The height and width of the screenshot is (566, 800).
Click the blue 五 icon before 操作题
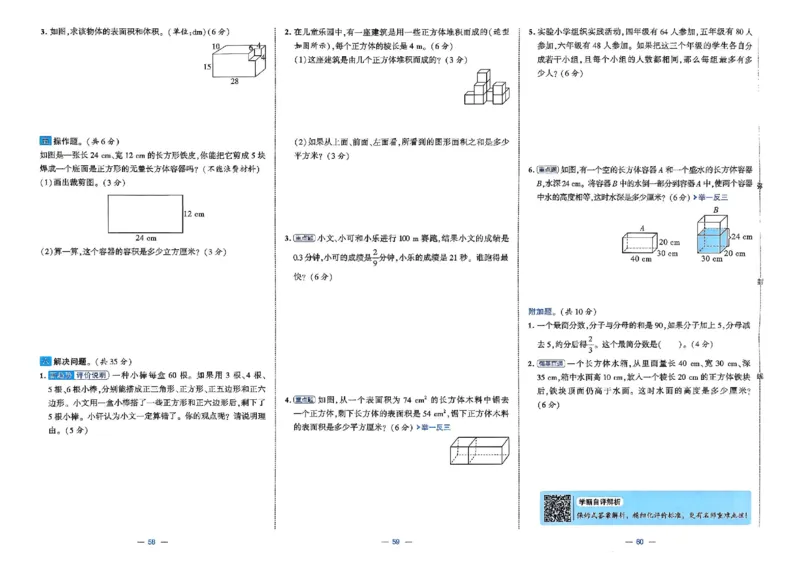click(45, 141)
